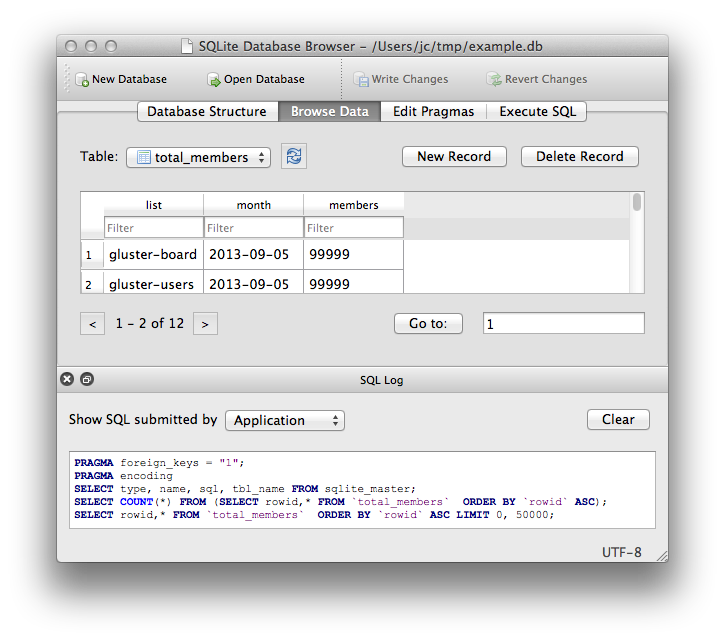The image size is (725, 641).
Task: Click the Write Changes toolbar icon
Action: (x=361, y=80)
